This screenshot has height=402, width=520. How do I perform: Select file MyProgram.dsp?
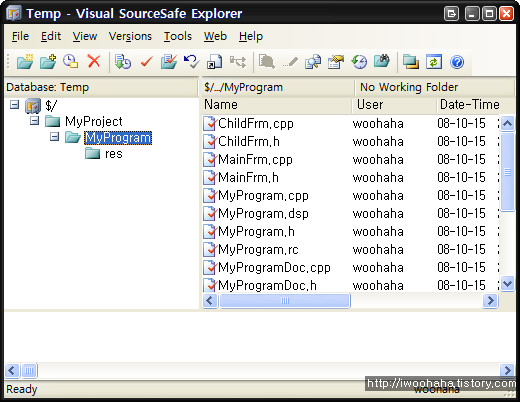263,213
